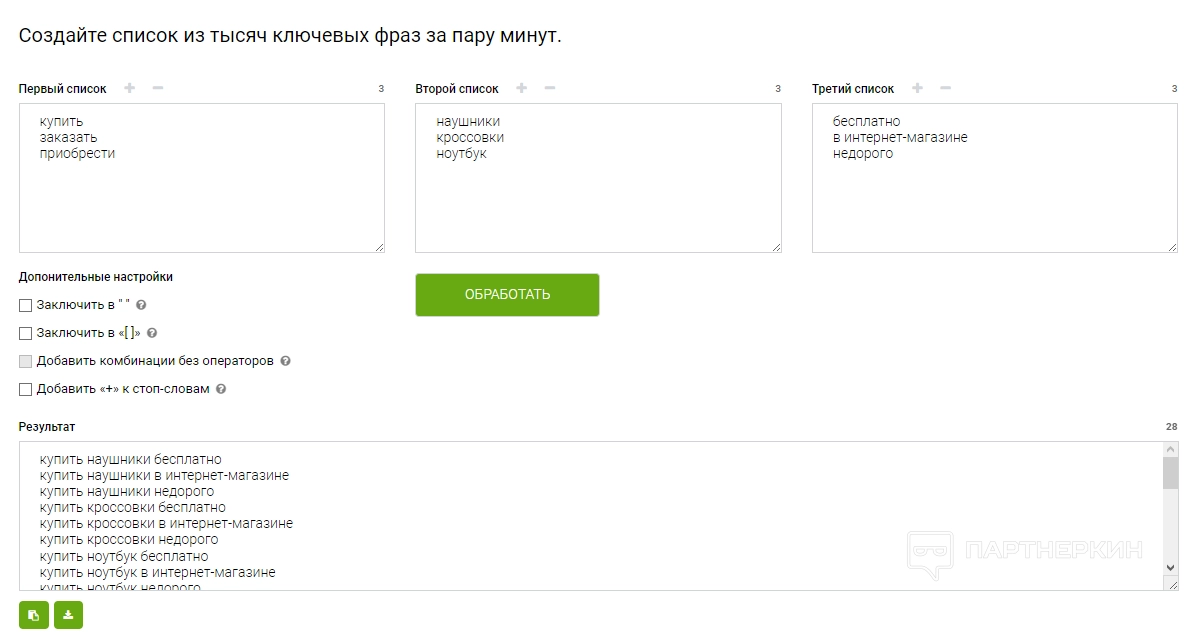Copy the result with the copy icon
Viewport: 1194px width, 633px height.
[x=34, y=615]
